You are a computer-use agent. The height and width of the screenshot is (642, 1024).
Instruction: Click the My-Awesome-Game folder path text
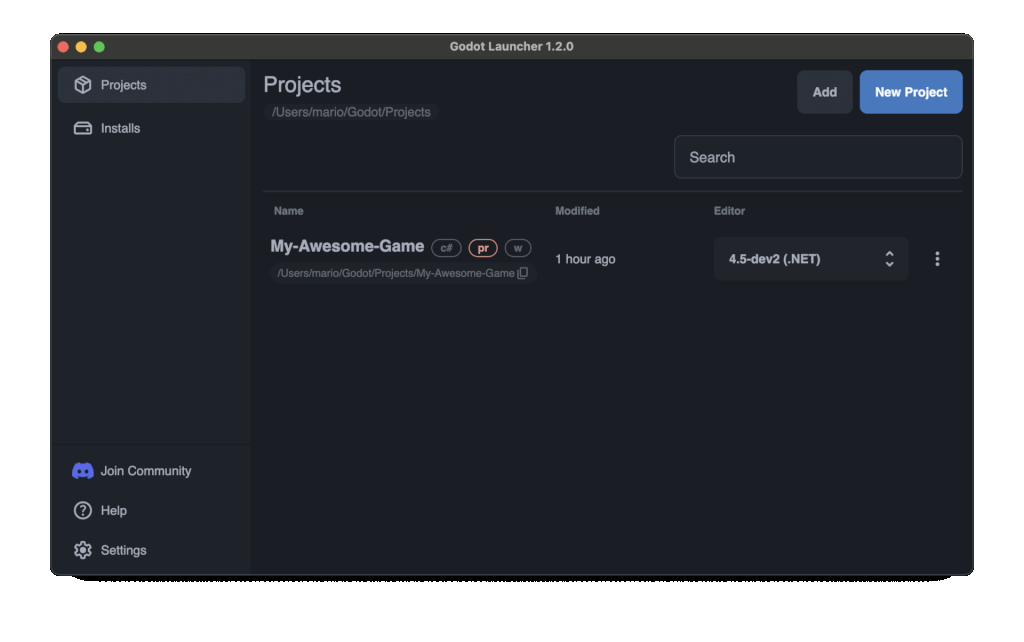[396, 273]
